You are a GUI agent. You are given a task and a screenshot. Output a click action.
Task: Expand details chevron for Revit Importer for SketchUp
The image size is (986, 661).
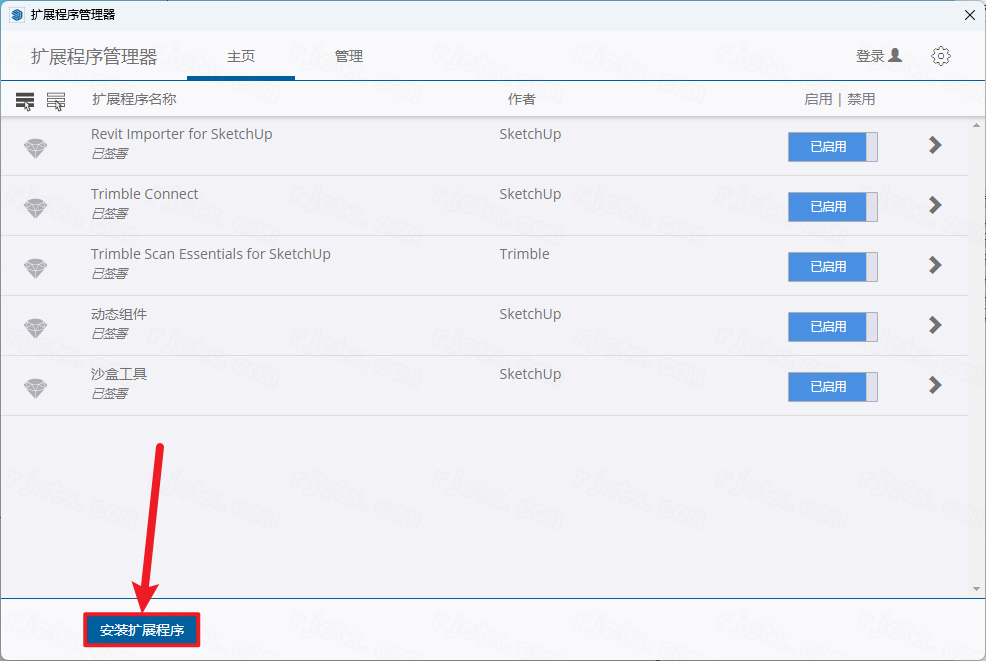(x=935, y=145)
